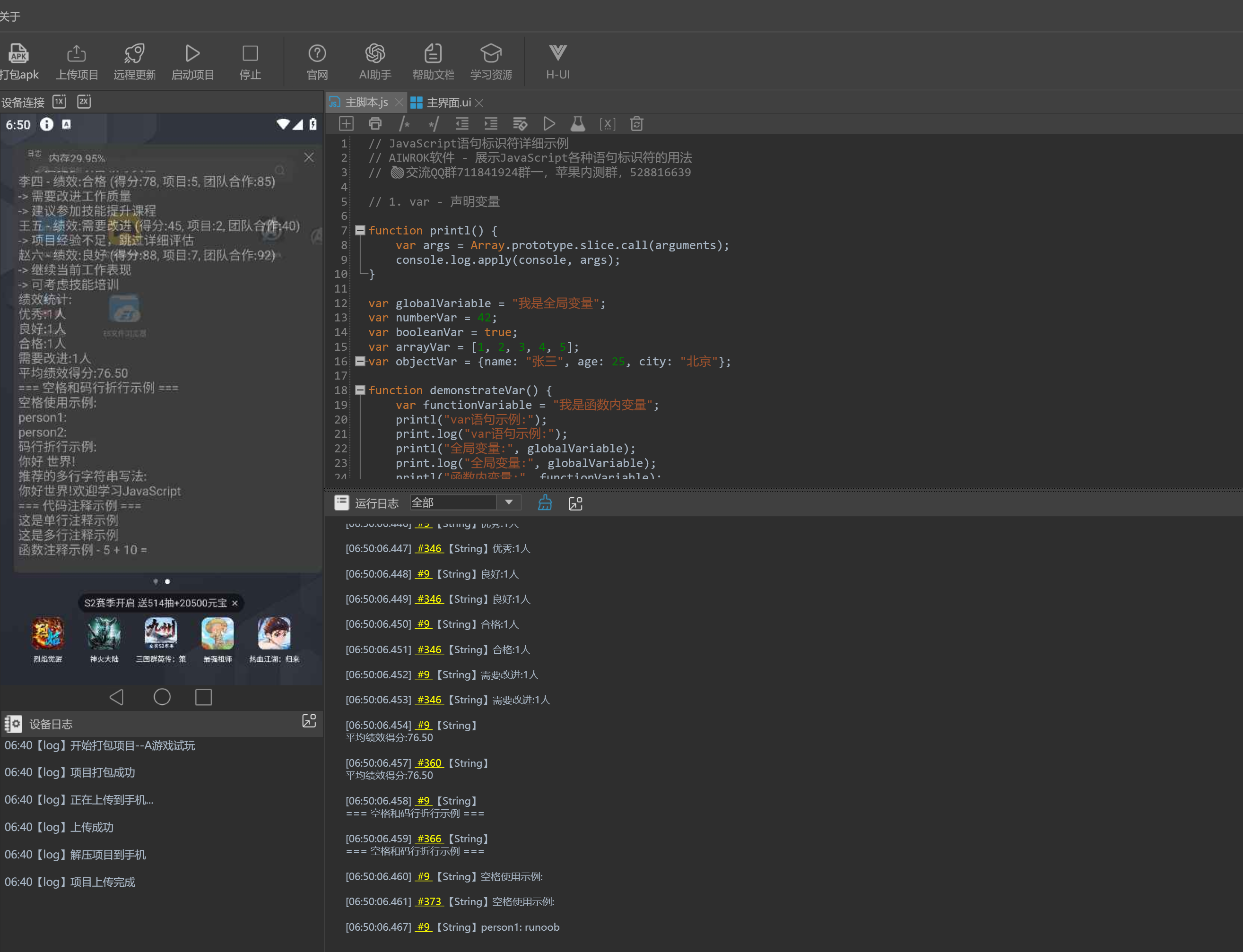The width and height of the screenshot is (1243, 952).
Task: Click the 远程更新 rocket icon
Action: [x=134, y=54]
